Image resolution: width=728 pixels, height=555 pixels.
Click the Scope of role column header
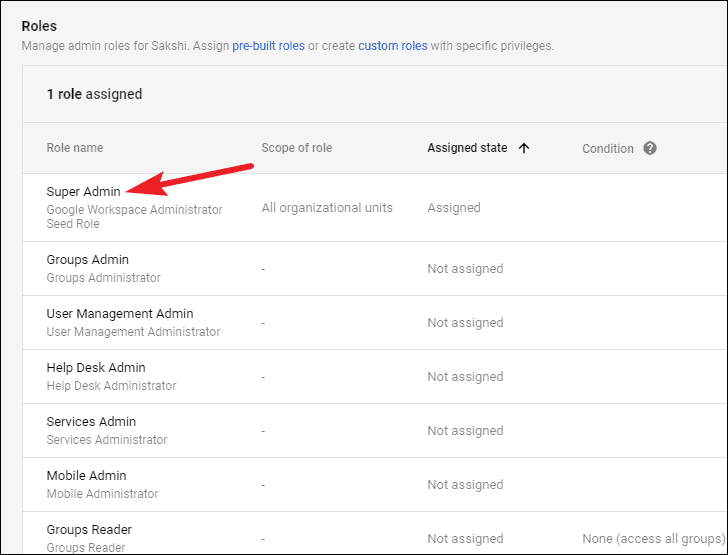(296, 148)
